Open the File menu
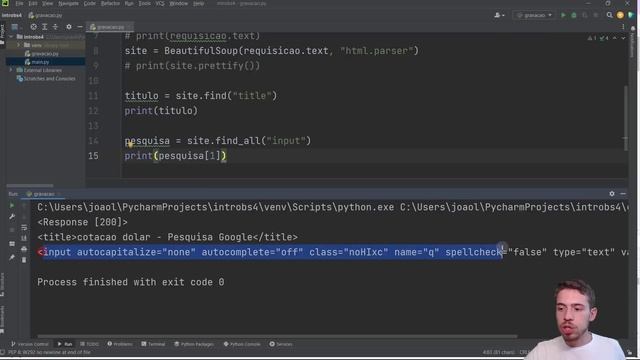The image size is (640, 360). tap(19, 3)
